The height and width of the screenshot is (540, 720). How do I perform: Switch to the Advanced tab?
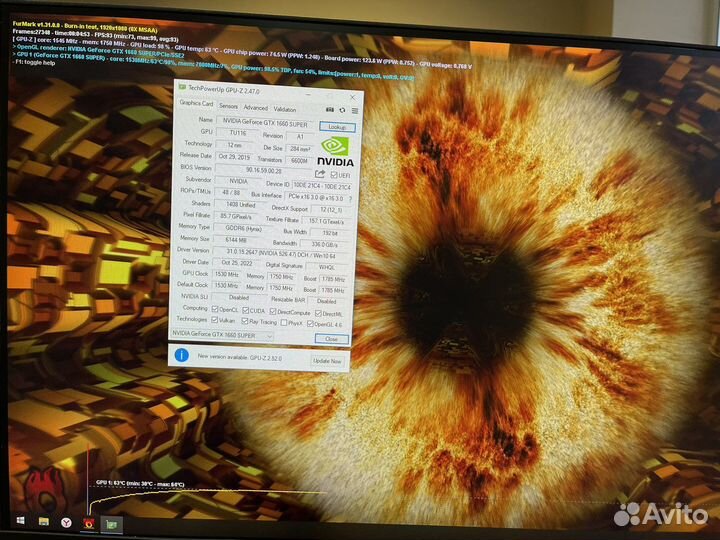click(x=255, y=108)
